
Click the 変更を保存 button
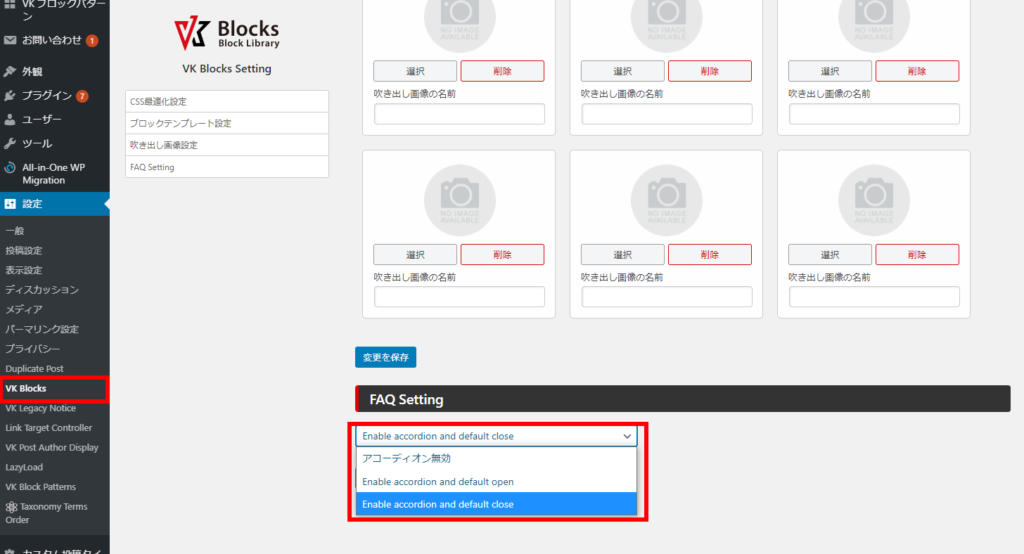[385, 357]
